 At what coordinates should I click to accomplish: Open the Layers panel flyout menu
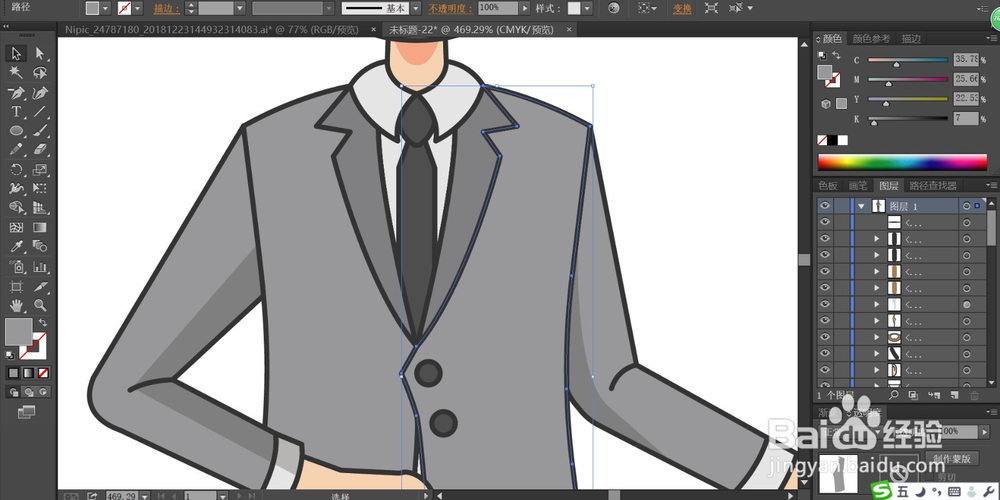pos(991,186)
